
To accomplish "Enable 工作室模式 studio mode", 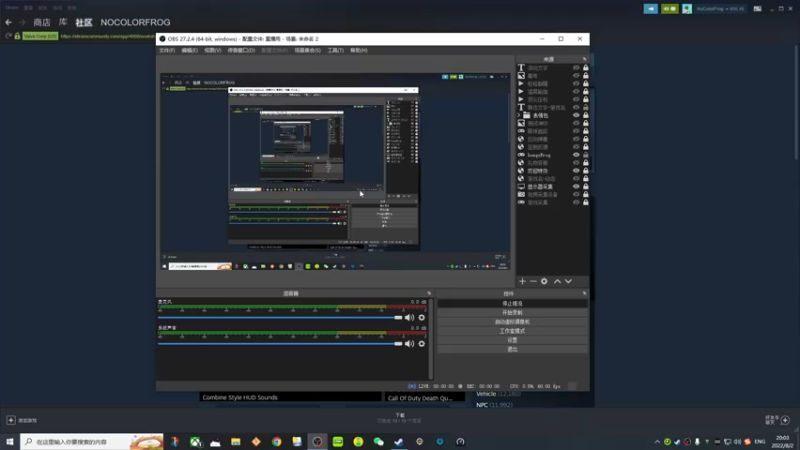I will tap(512, 331).
